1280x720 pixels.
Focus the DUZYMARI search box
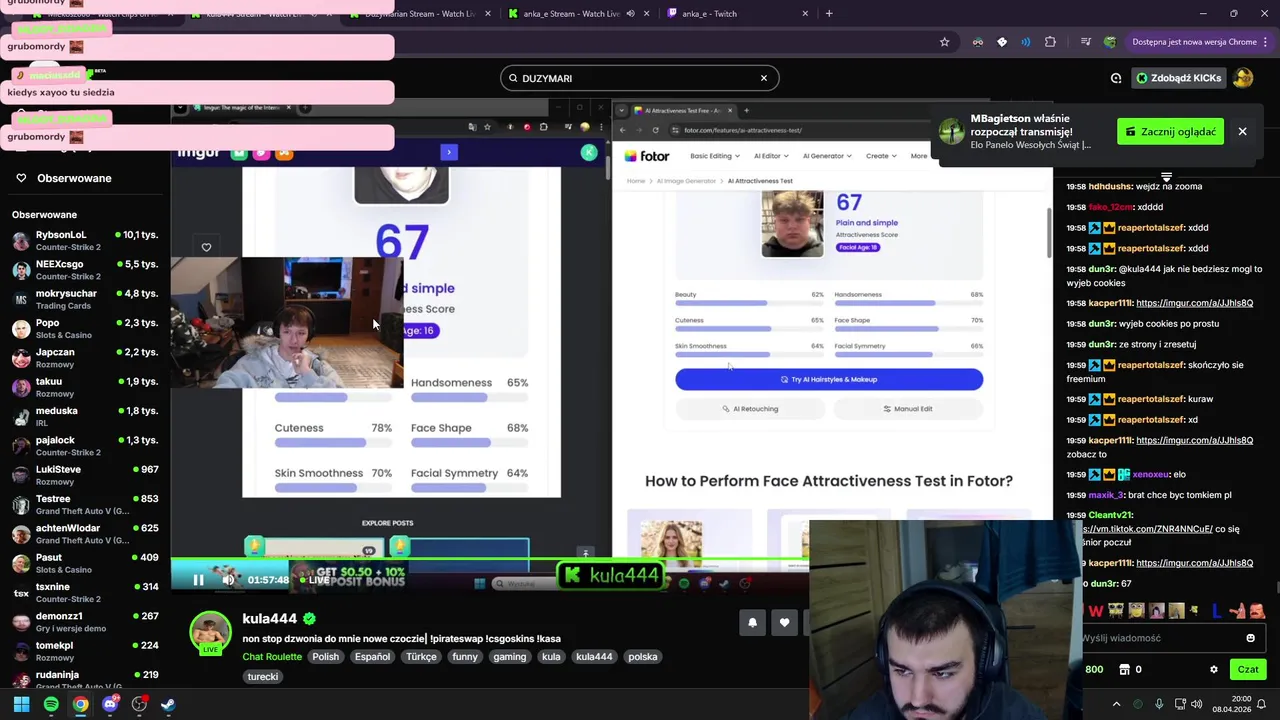pos(640,78)
